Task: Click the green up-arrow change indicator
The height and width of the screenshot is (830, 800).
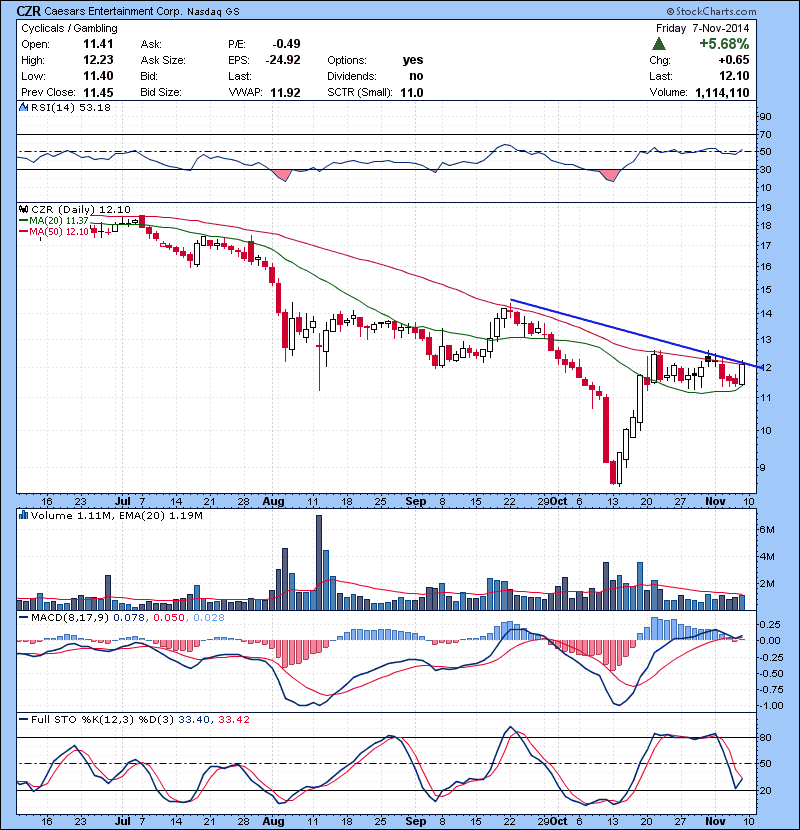Action: tap(659, 43)
